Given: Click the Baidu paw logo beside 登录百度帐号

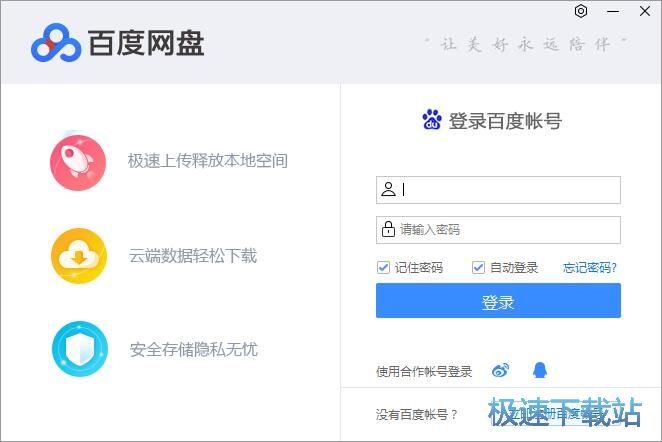Looking at the screenshot, I should tap(432, 119).
